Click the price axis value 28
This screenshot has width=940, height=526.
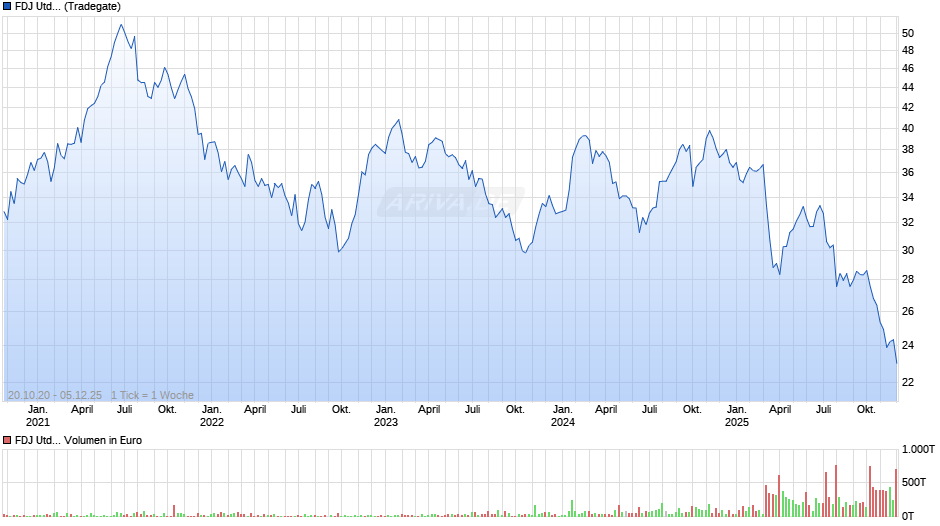tap(908, 279)
